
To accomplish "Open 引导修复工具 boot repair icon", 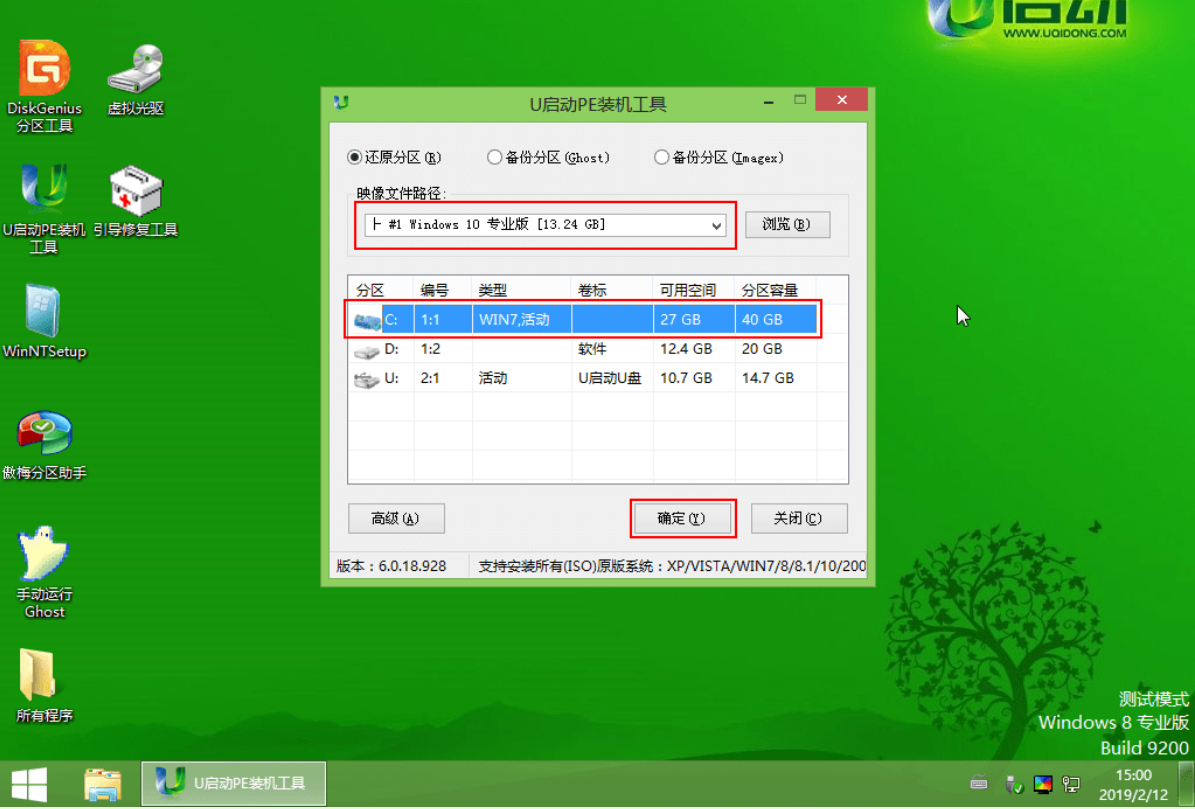I will 136,201.
